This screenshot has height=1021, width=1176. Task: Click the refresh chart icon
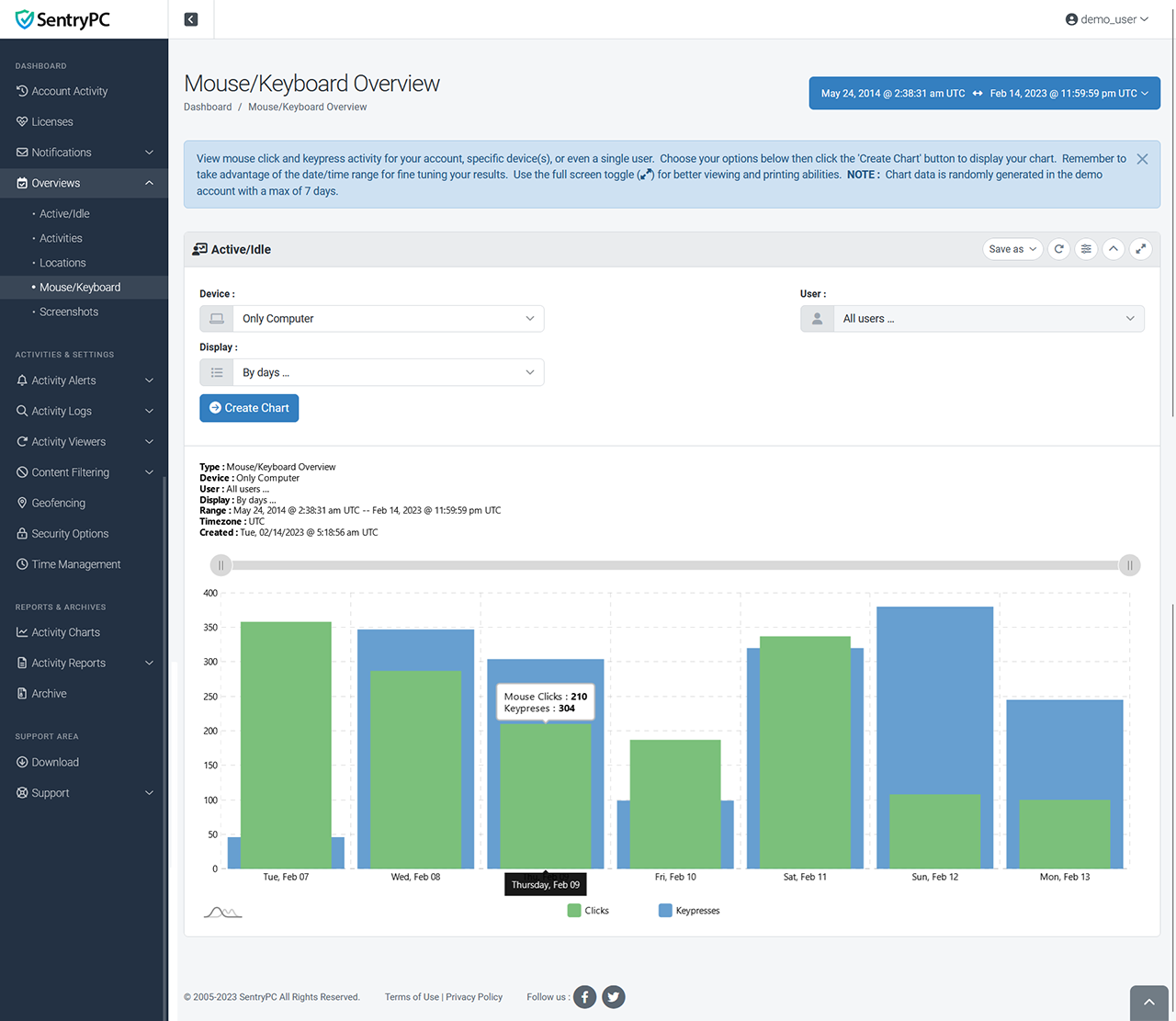(1059, 249)
